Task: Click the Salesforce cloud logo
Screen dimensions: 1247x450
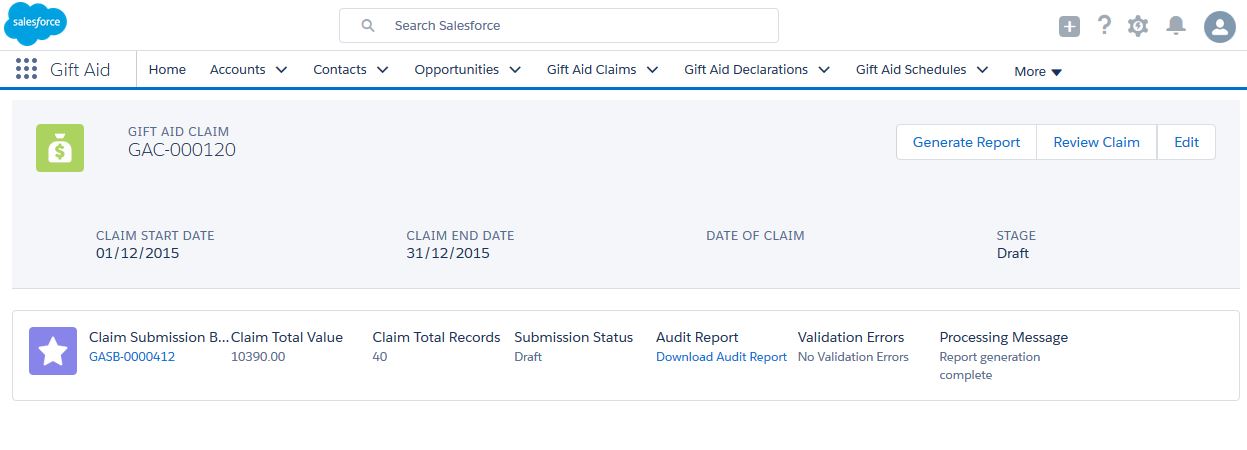Action: [36, 24]
